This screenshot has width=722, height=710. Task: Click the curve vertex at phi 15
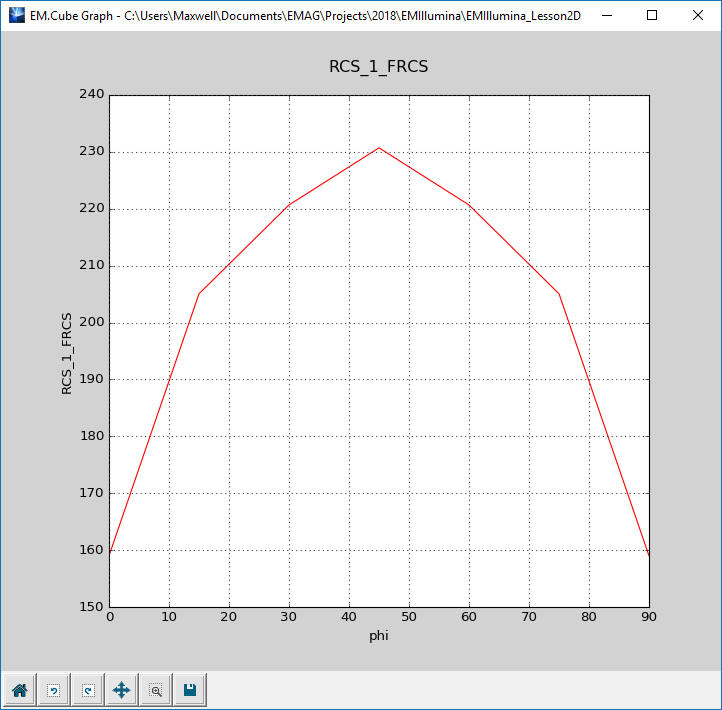point(199,293)
